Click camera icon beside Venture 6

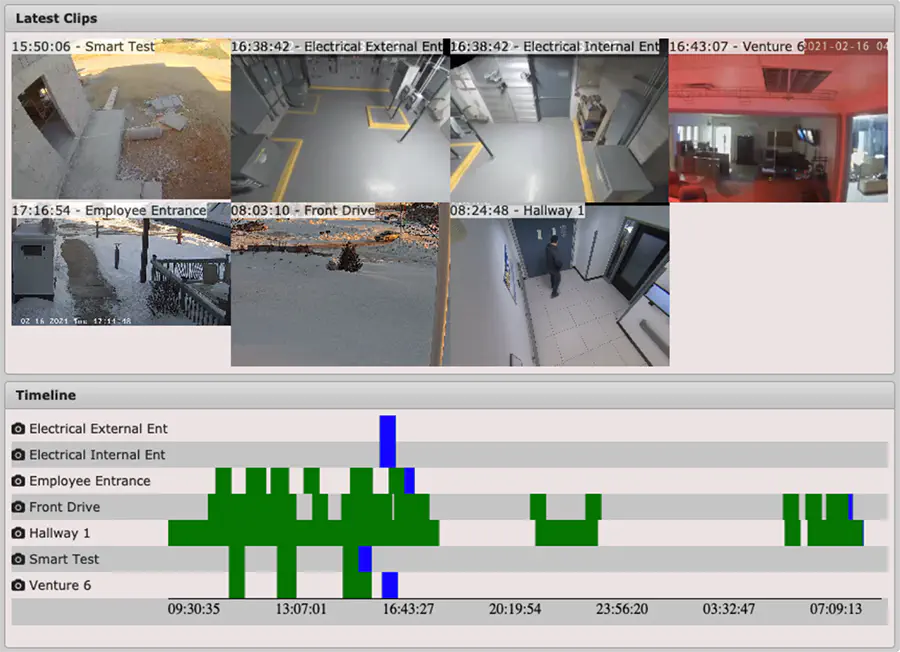pos(18,585)
